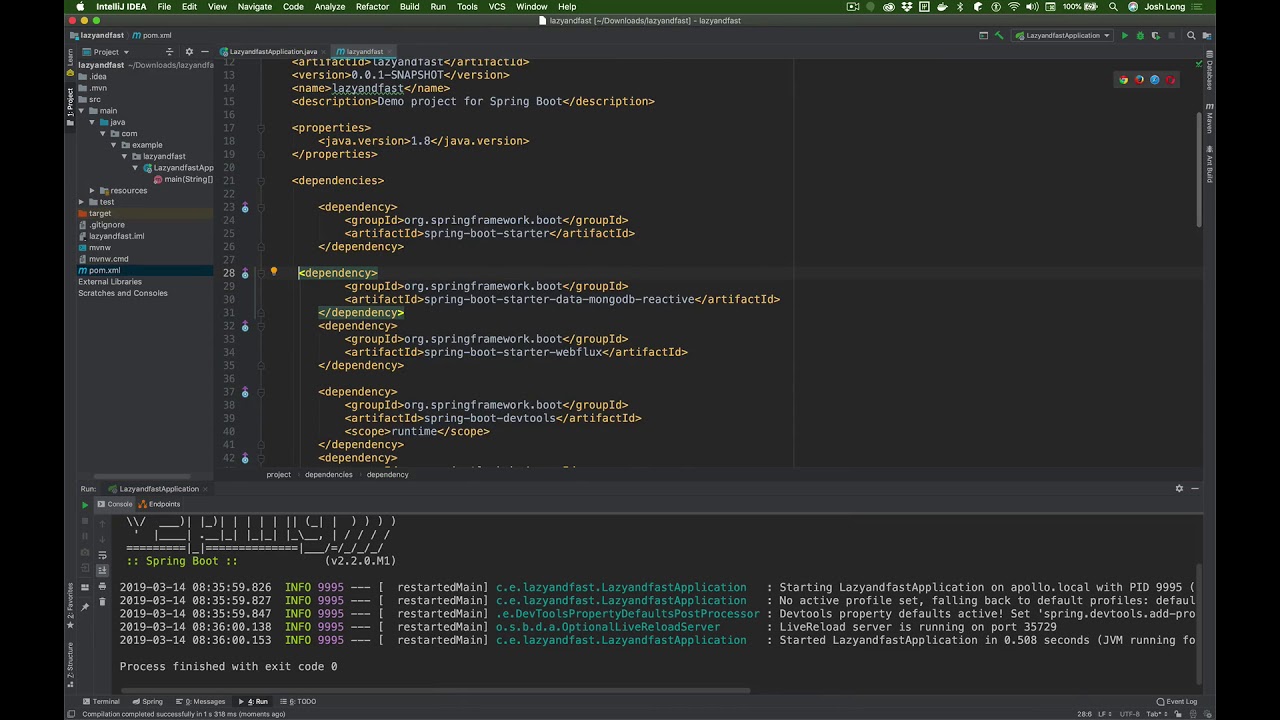Image resolution: width=1280 pixels, height=720 pixels.
Task: Select the target folder in project tree
Action: click(100, 213)
